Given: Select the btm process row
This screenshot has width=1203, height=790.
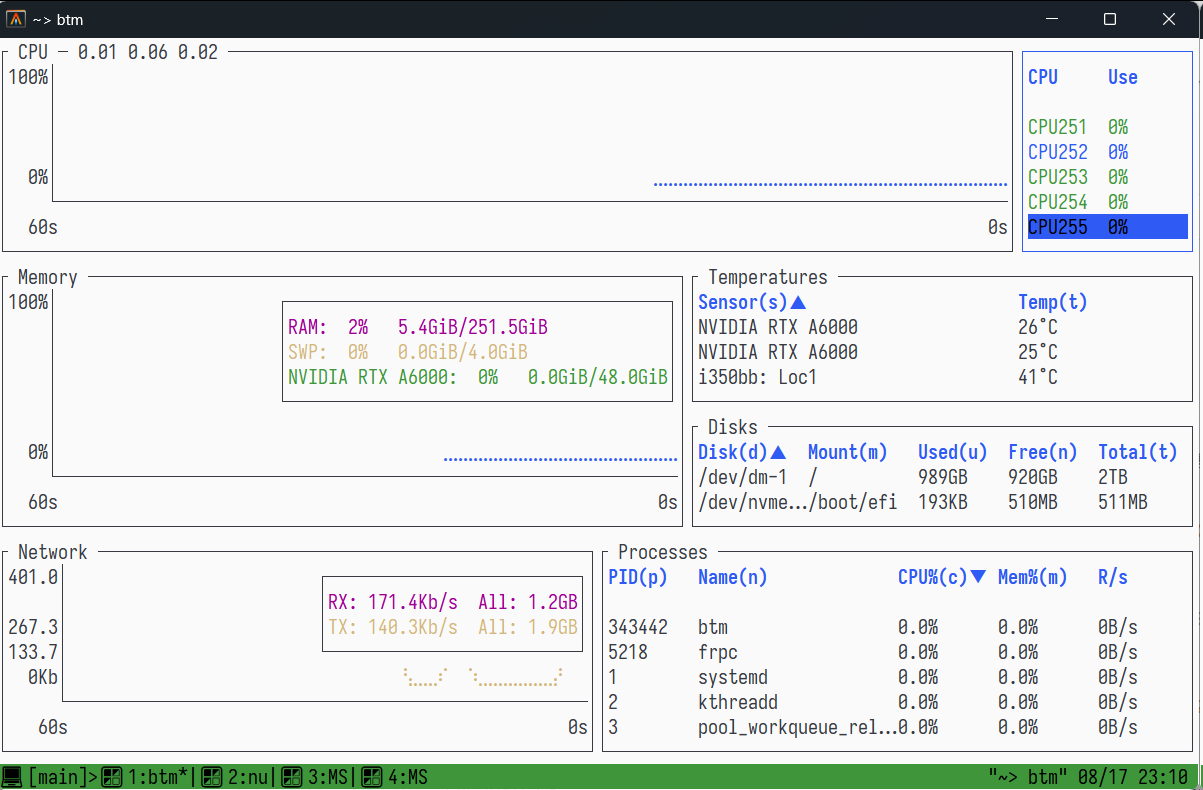Looking at the screenshot, I should pos(898,627).
